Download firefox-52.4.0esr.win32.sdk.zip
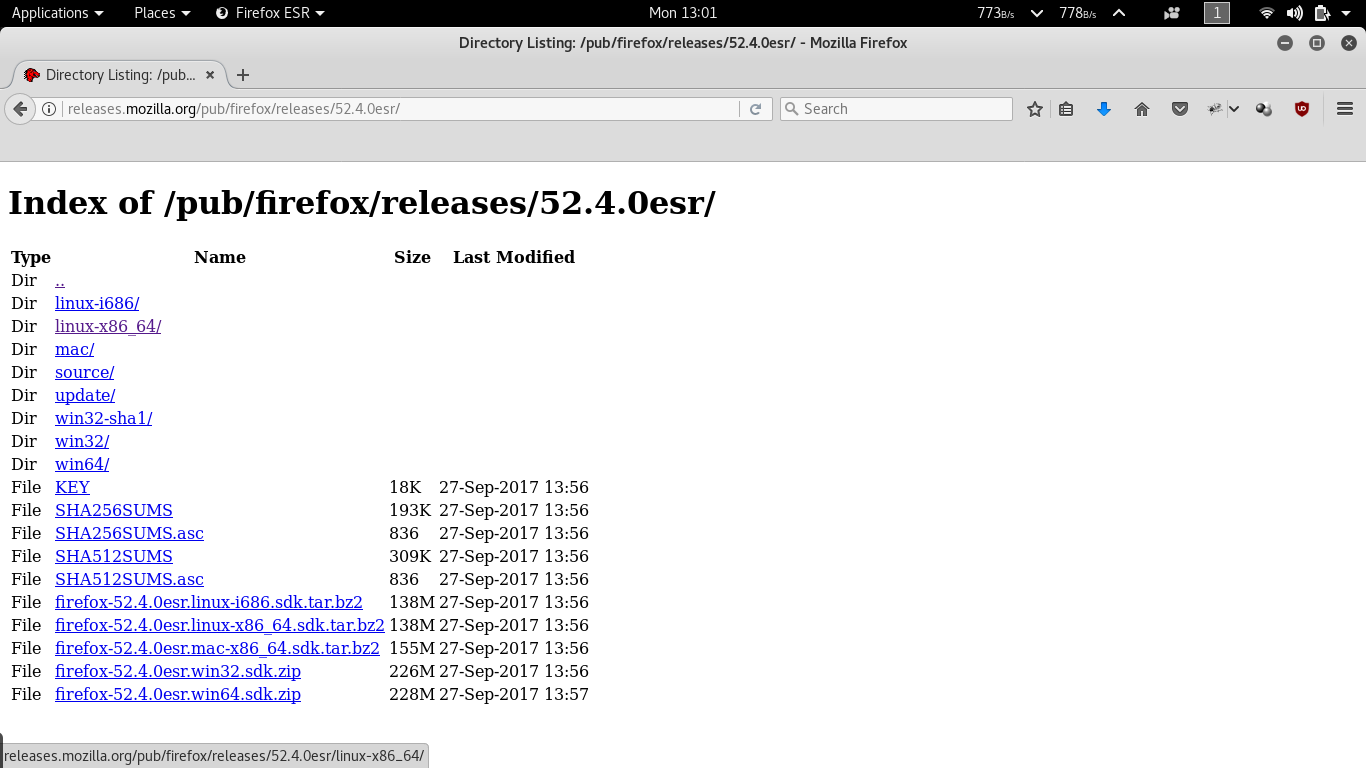The image size is (1366, 768). (x=178, y=671)
